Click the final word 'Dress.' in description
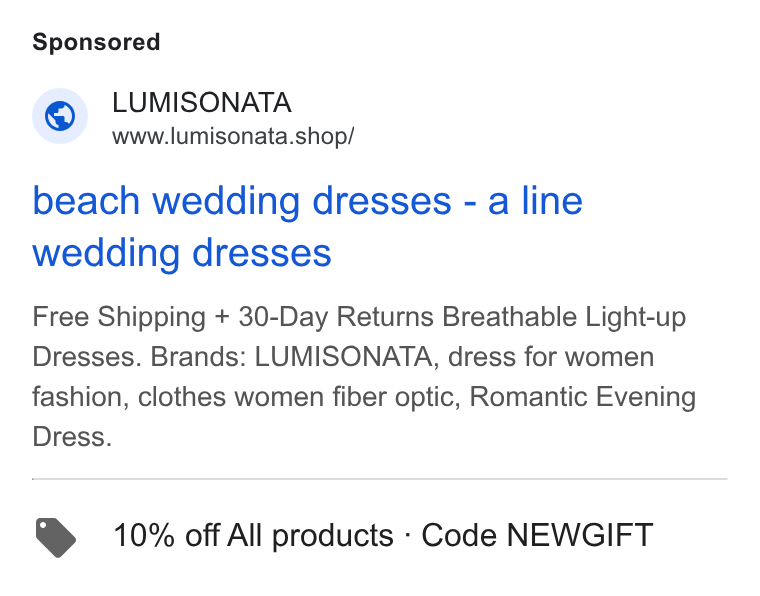This screenshot has height=596, width=760. coord(72,437)
